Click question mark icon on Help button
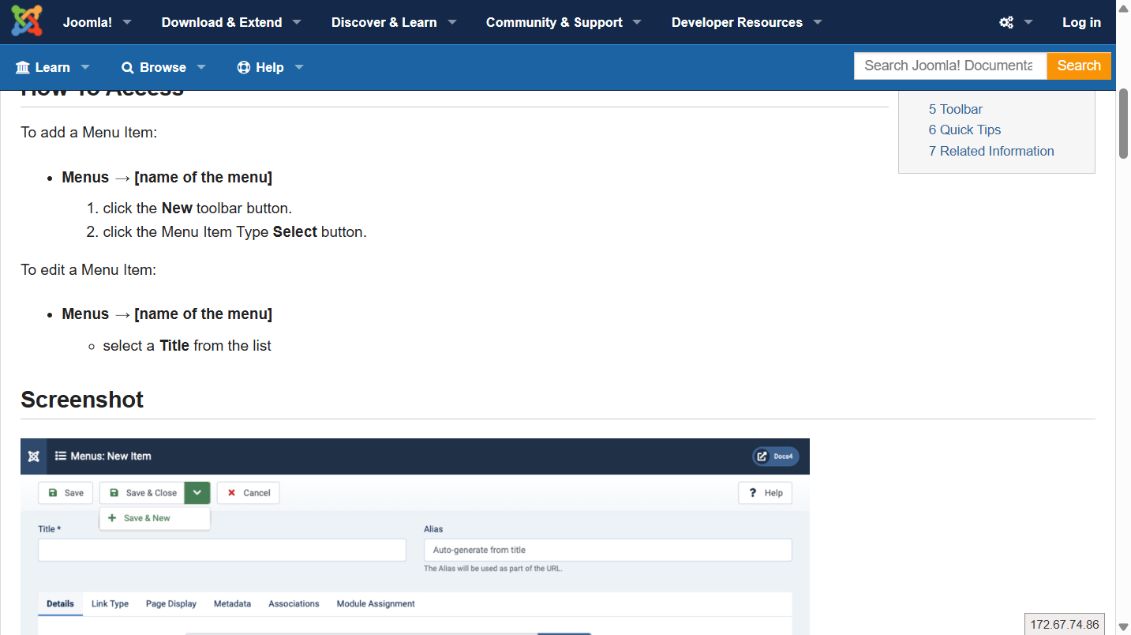Screen dimensions: 1131x635 [x=752, y=493]
